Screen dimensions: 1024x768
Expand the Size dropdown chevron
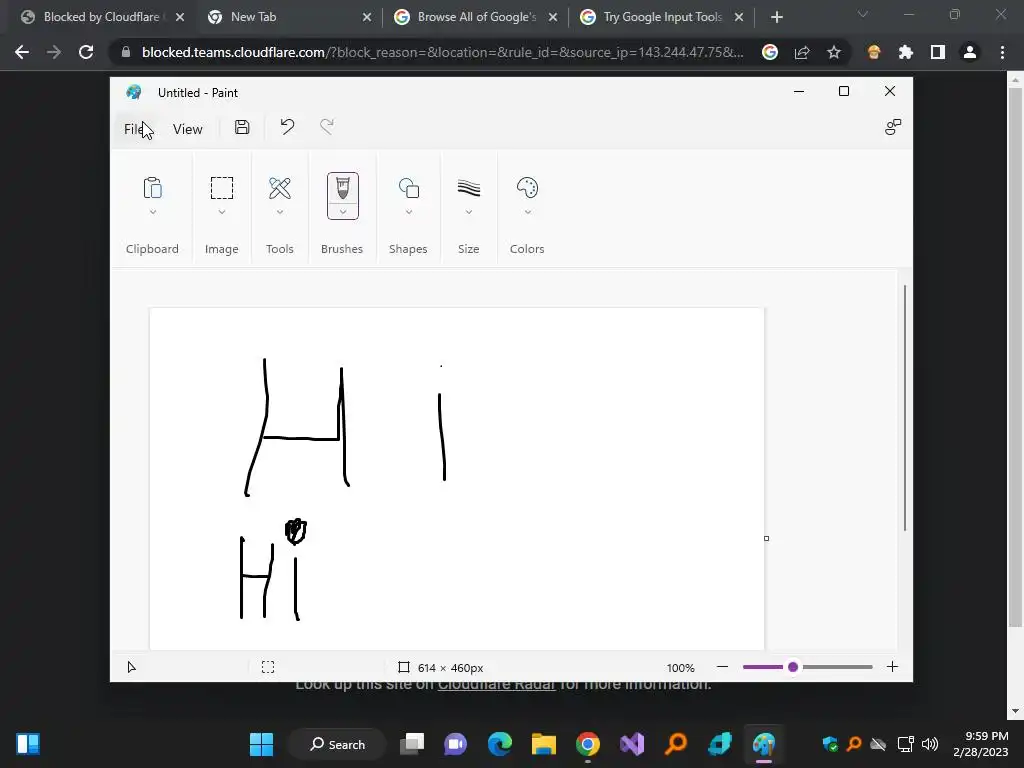tap(468, 212)
